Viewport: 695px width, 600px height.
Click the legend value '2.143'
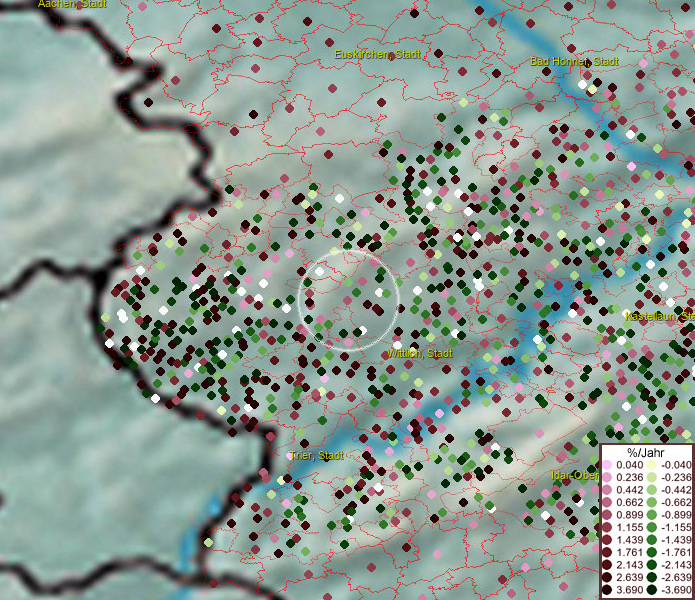pyautogui.click(x=629, y=565)
